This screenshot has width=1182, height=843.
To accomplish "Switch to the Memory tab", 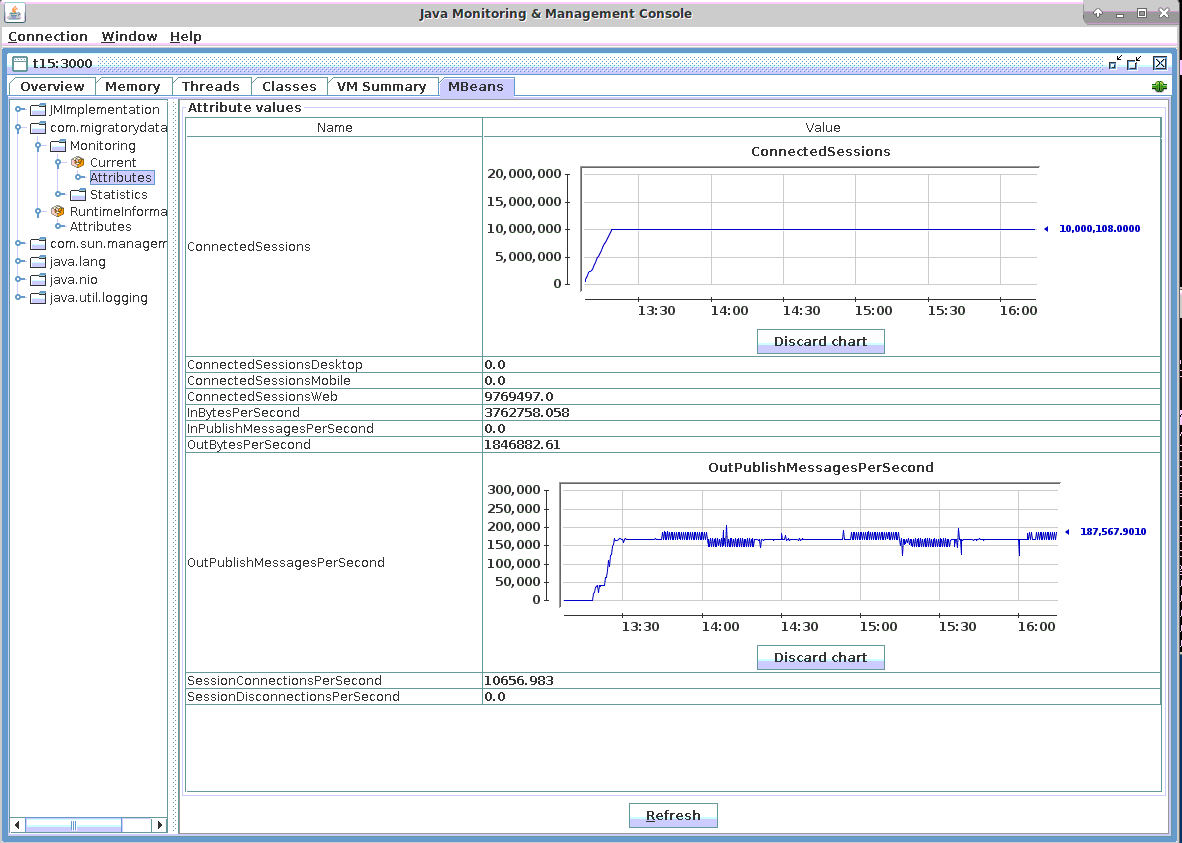I will click(x=133, y=86).
